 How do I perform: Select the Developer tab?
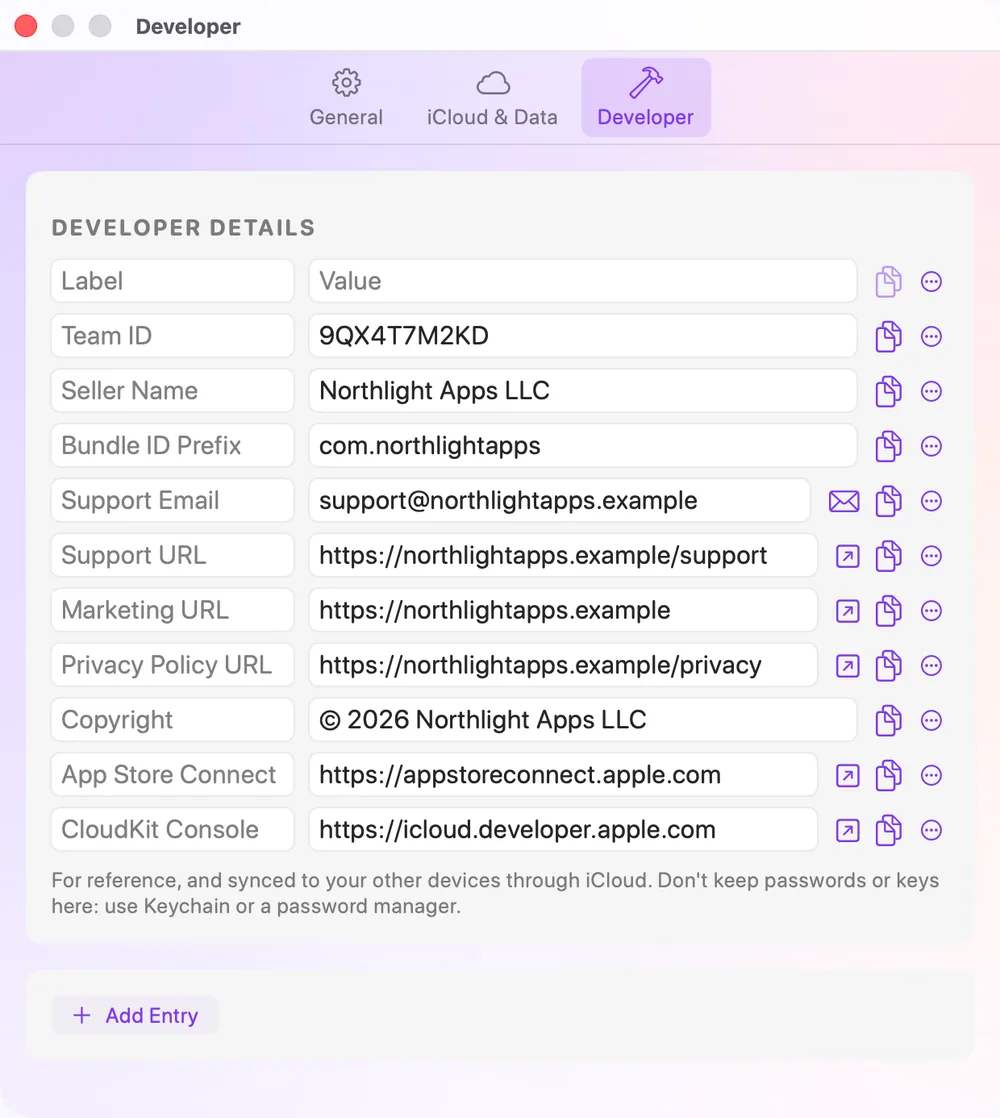coord(646,98)
